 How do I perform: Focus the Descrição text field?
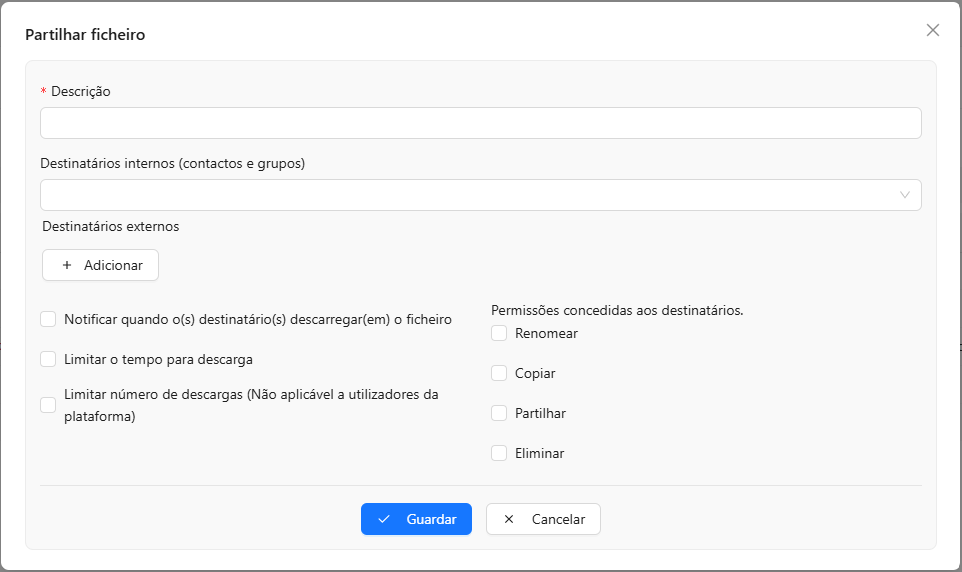click(480, 124)
